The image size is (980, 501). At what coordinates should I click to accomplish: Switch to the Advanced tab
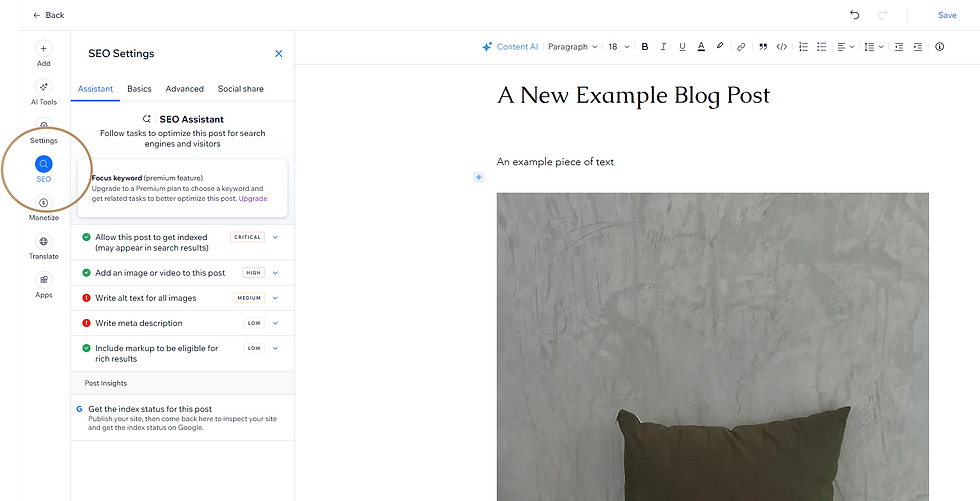(184, 89)
